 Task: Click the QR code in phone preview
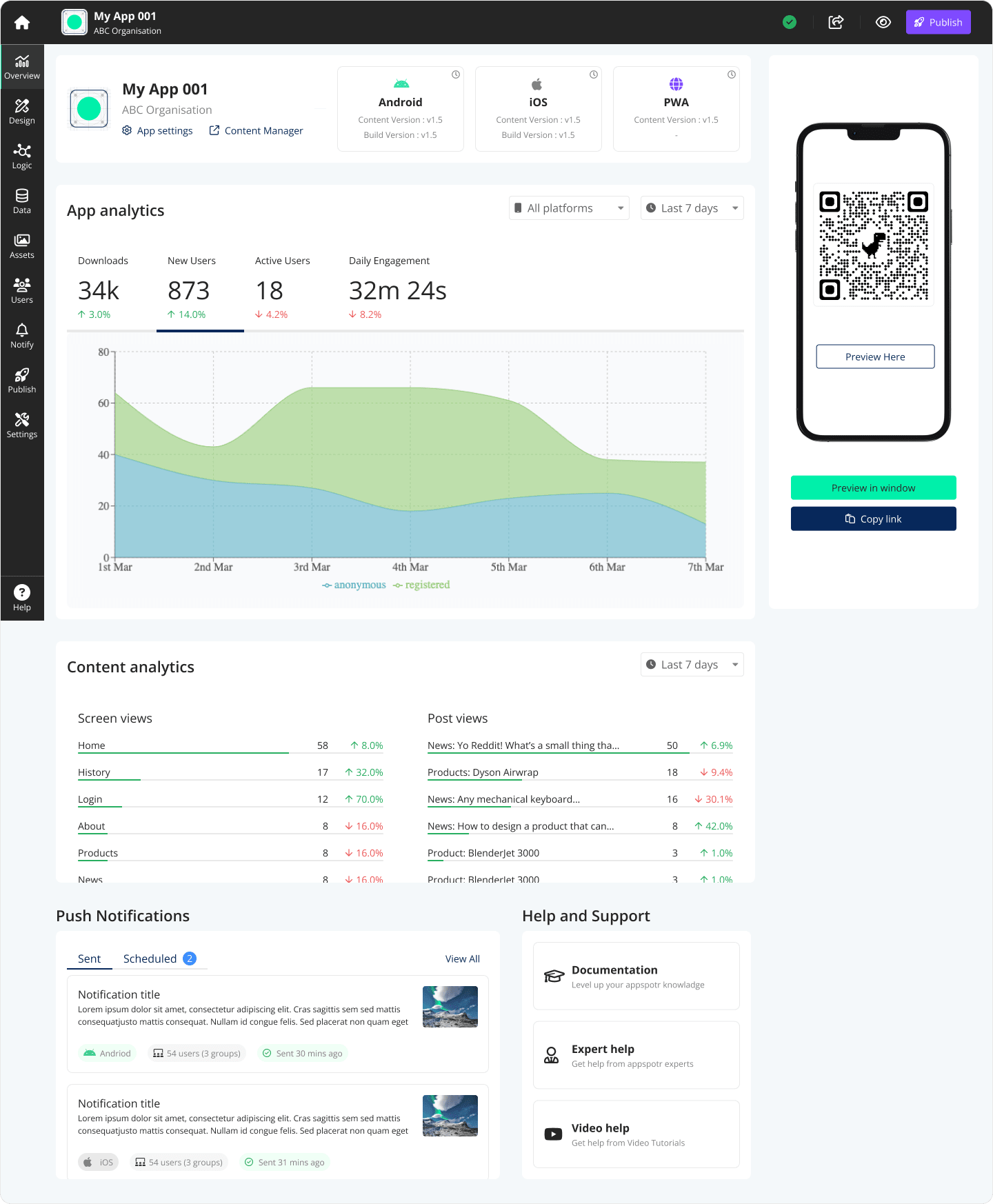point(874,245)
